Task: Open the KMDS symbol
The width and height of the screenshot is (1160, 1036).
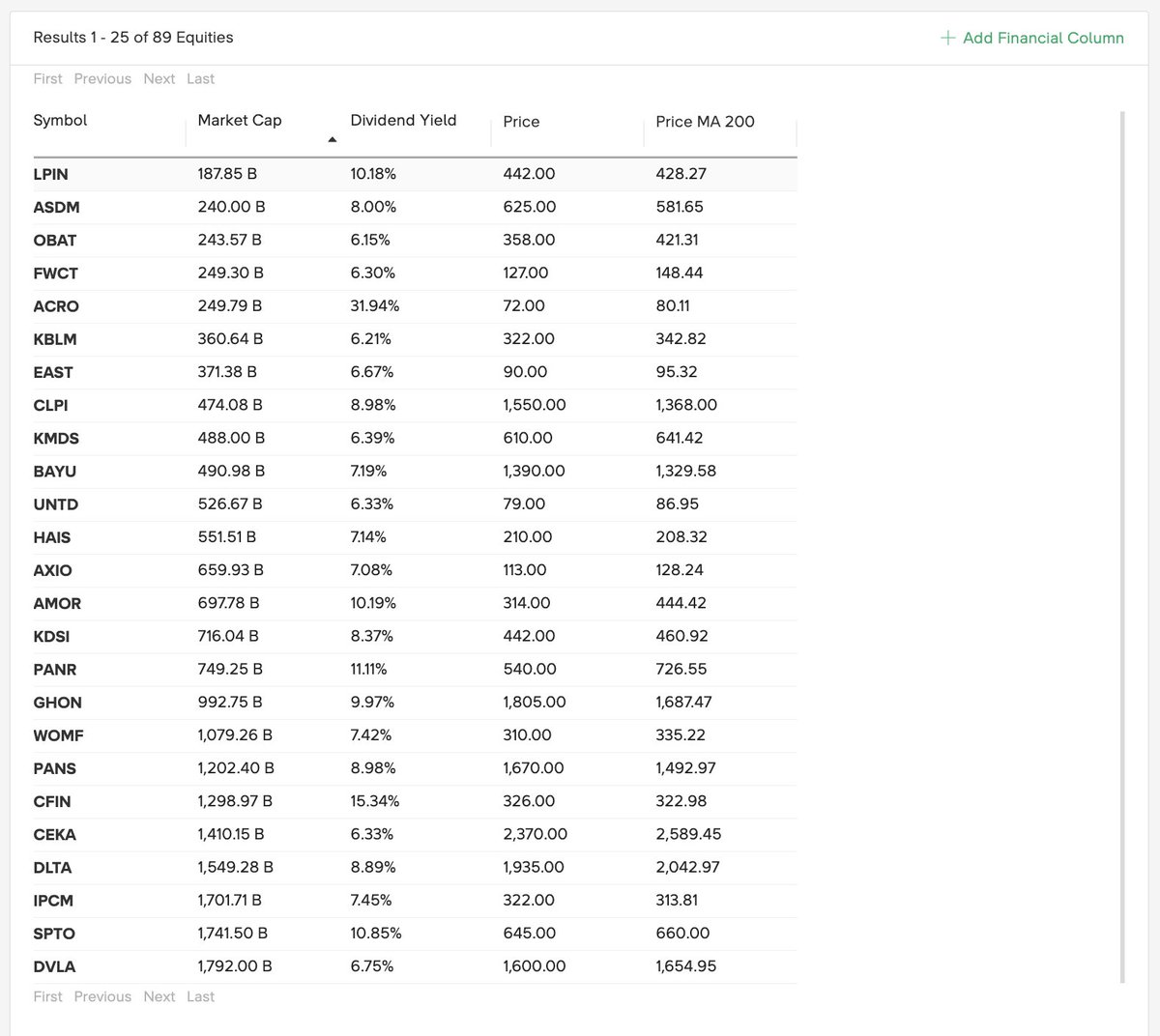Action: tap(56, 438)
